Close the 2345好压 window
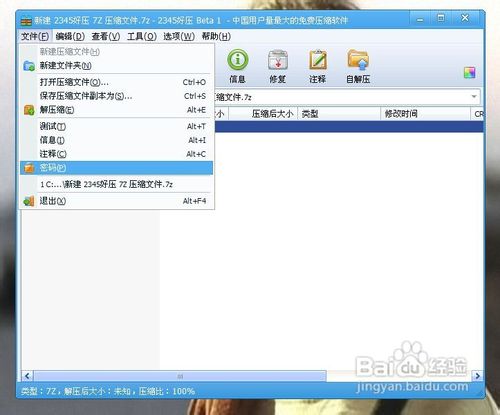The width and height of the screenshot is (500, 415). (x=465, y=18)
